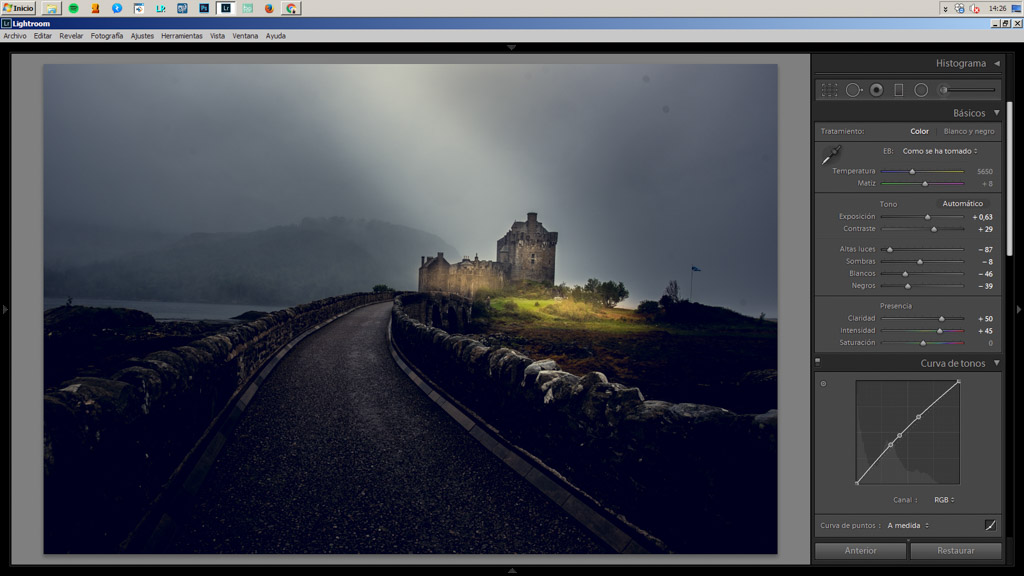The image size is (1024, 576).
Task: Open the Revelar menu
Action: click(71, 36)
